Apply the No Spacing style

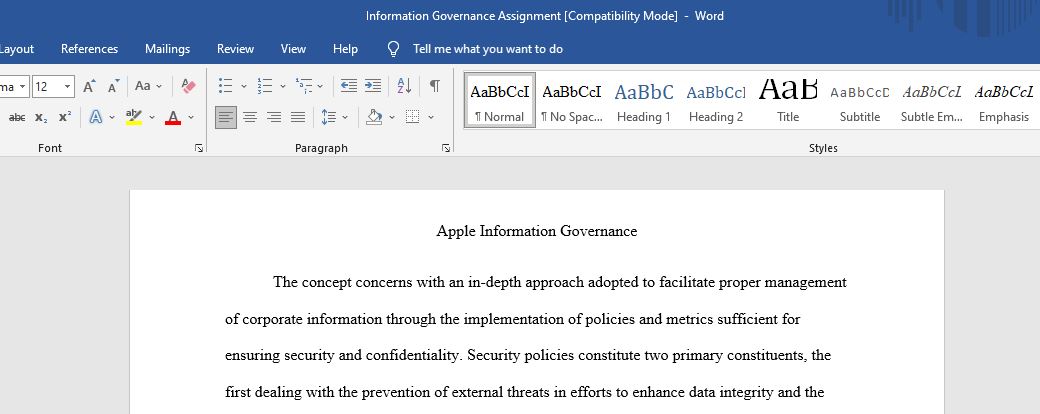click(x=572, y=100)
